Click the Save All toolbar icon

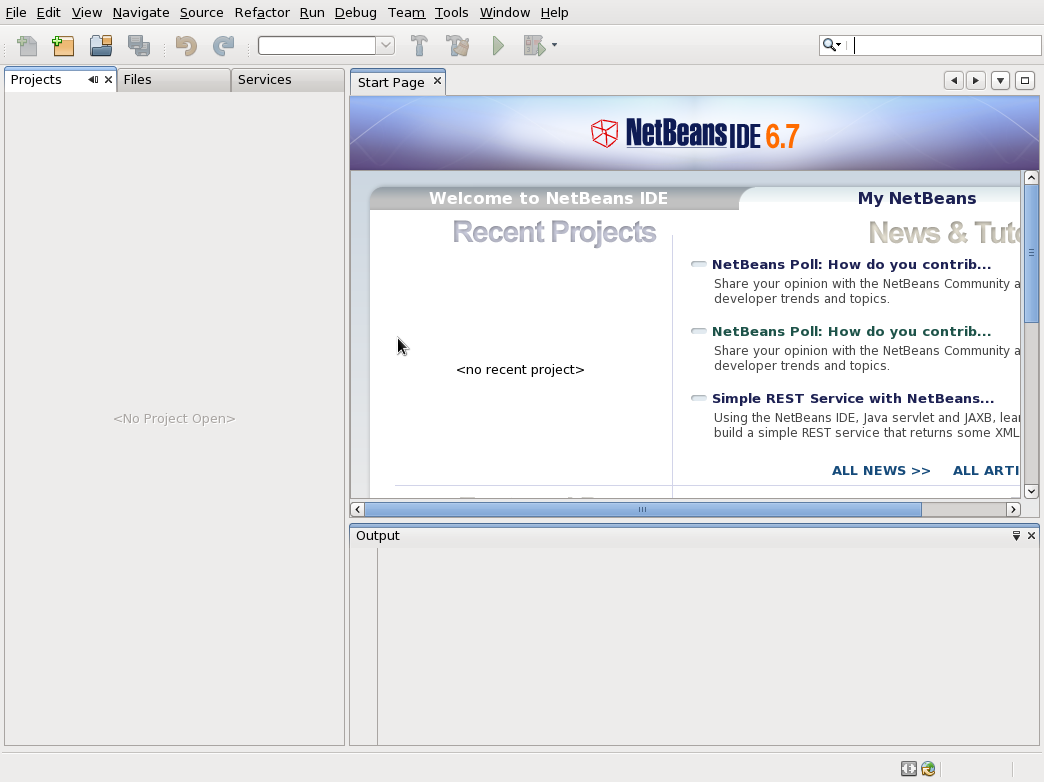coord(138,45)
